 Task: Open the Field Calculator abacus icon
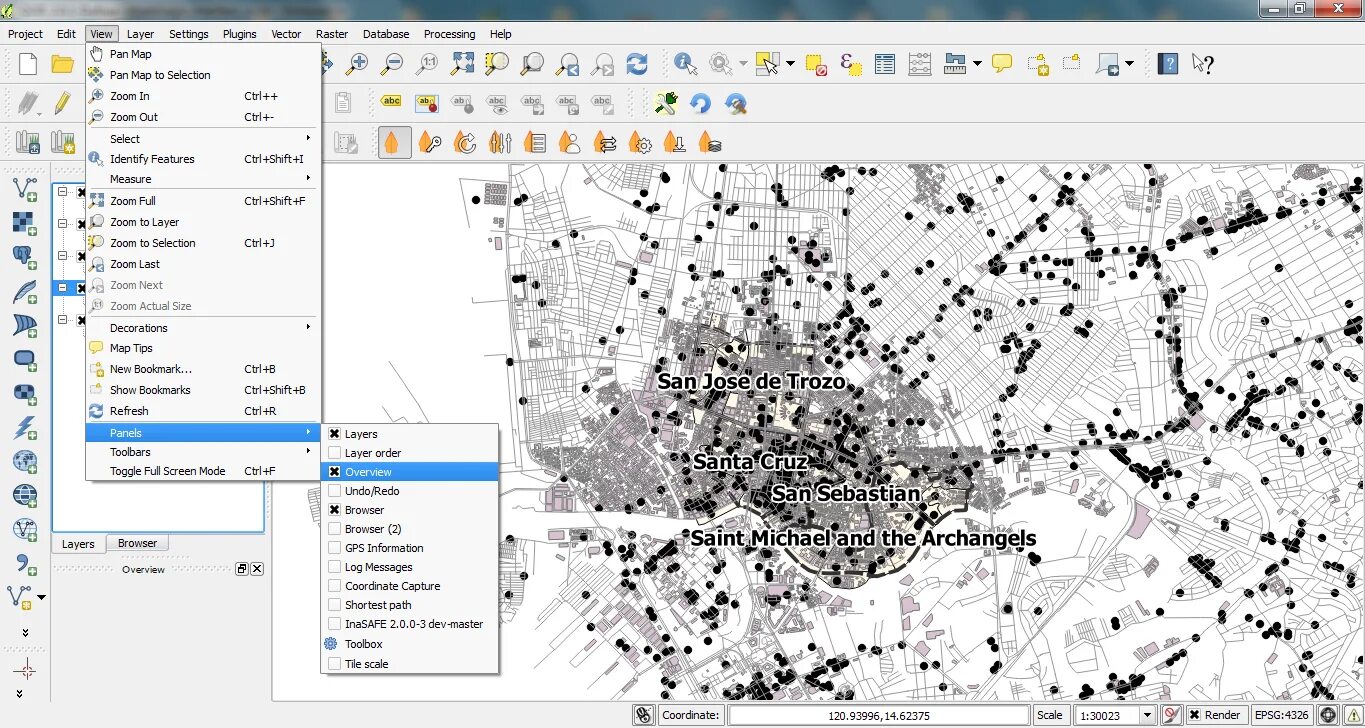point(919,64)
